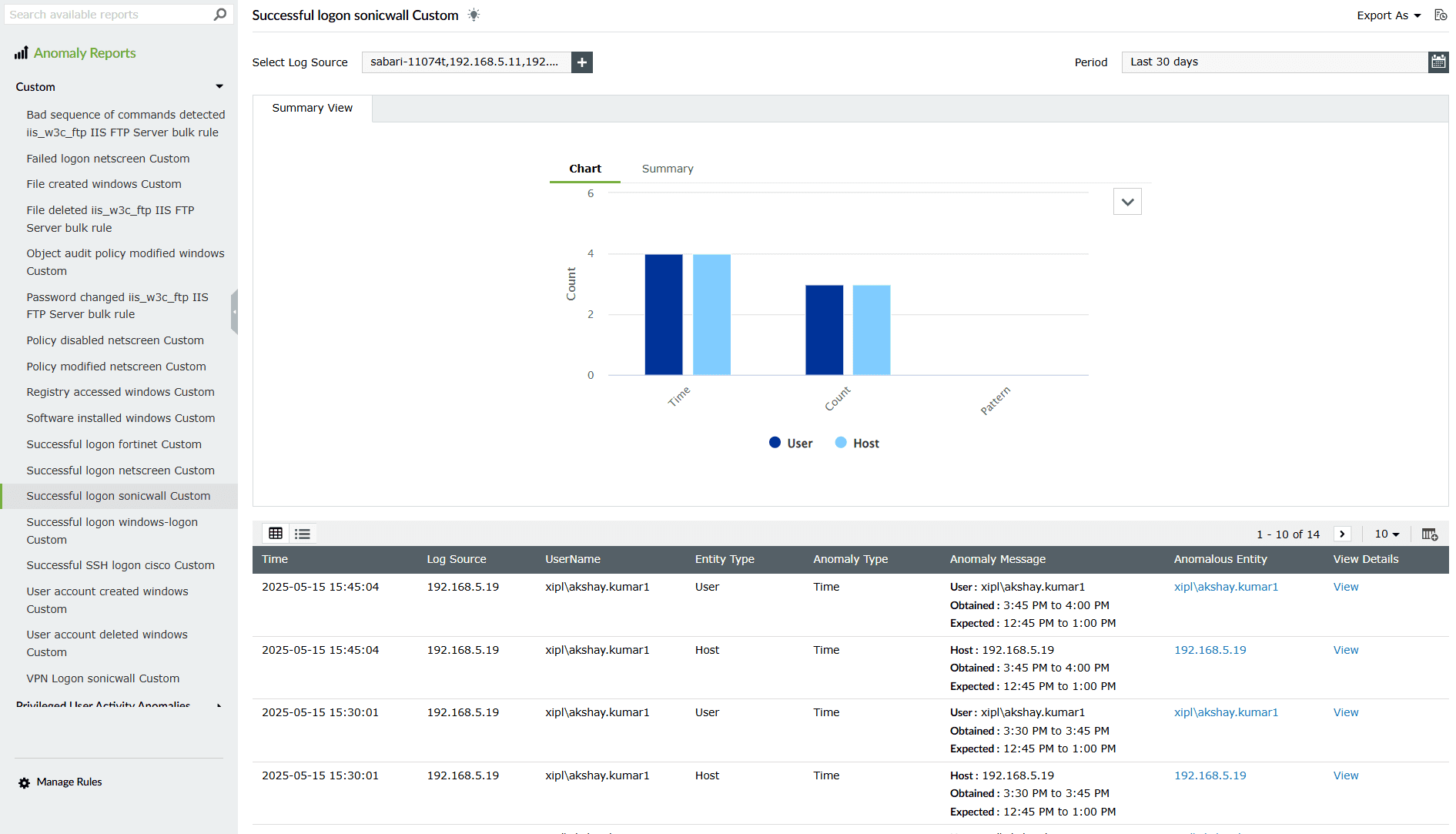The width and height of the screenshot is (1456, 834).
Task: Switch to grid table view
Action: tap(276, 534)
